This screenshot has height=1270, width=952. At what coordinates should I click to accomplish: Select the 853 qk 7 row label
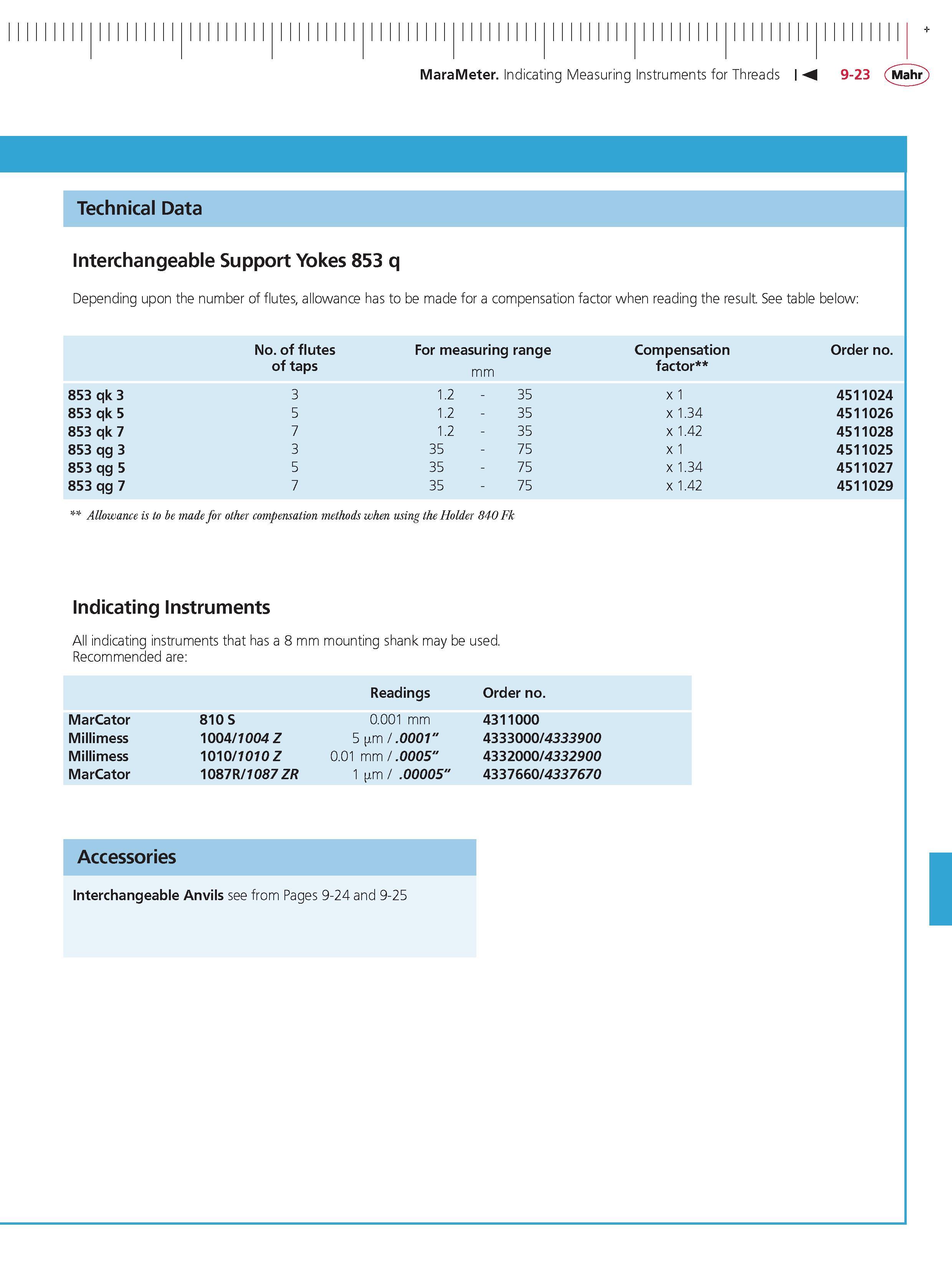click(96, 431)
